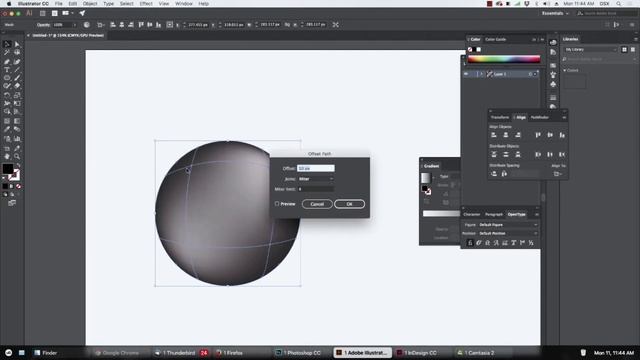
Task: Open Finder from the taskbar
Action: click(46, 353)
